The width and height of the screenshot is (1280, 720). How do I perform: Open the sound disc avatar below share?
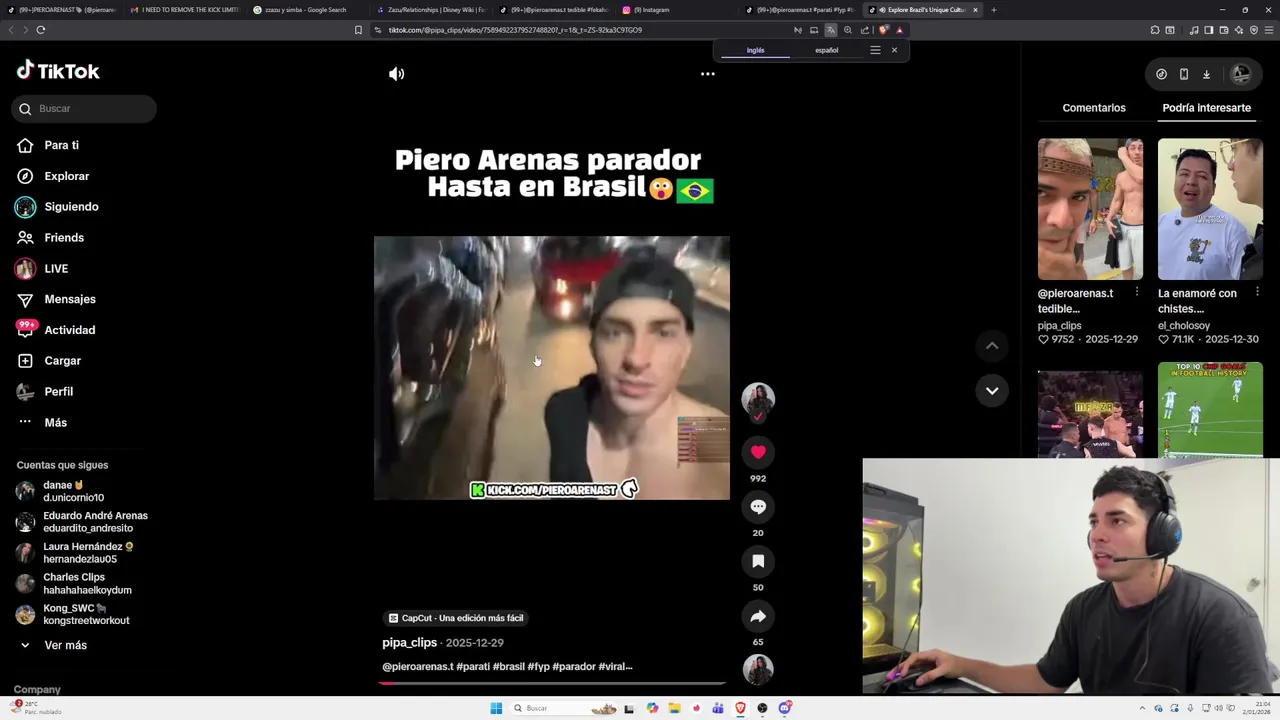[x=758, y=670]
